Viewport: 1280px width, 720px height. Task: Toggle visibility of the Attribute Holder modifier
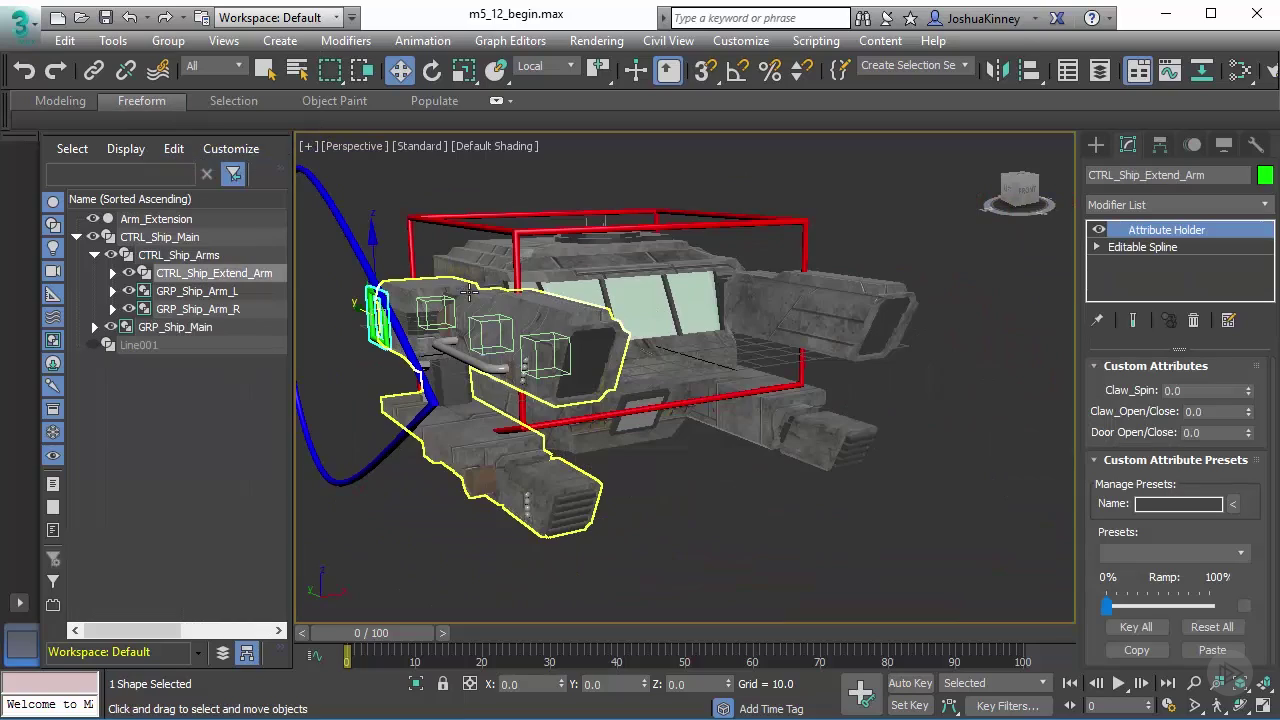[1099, 230]
